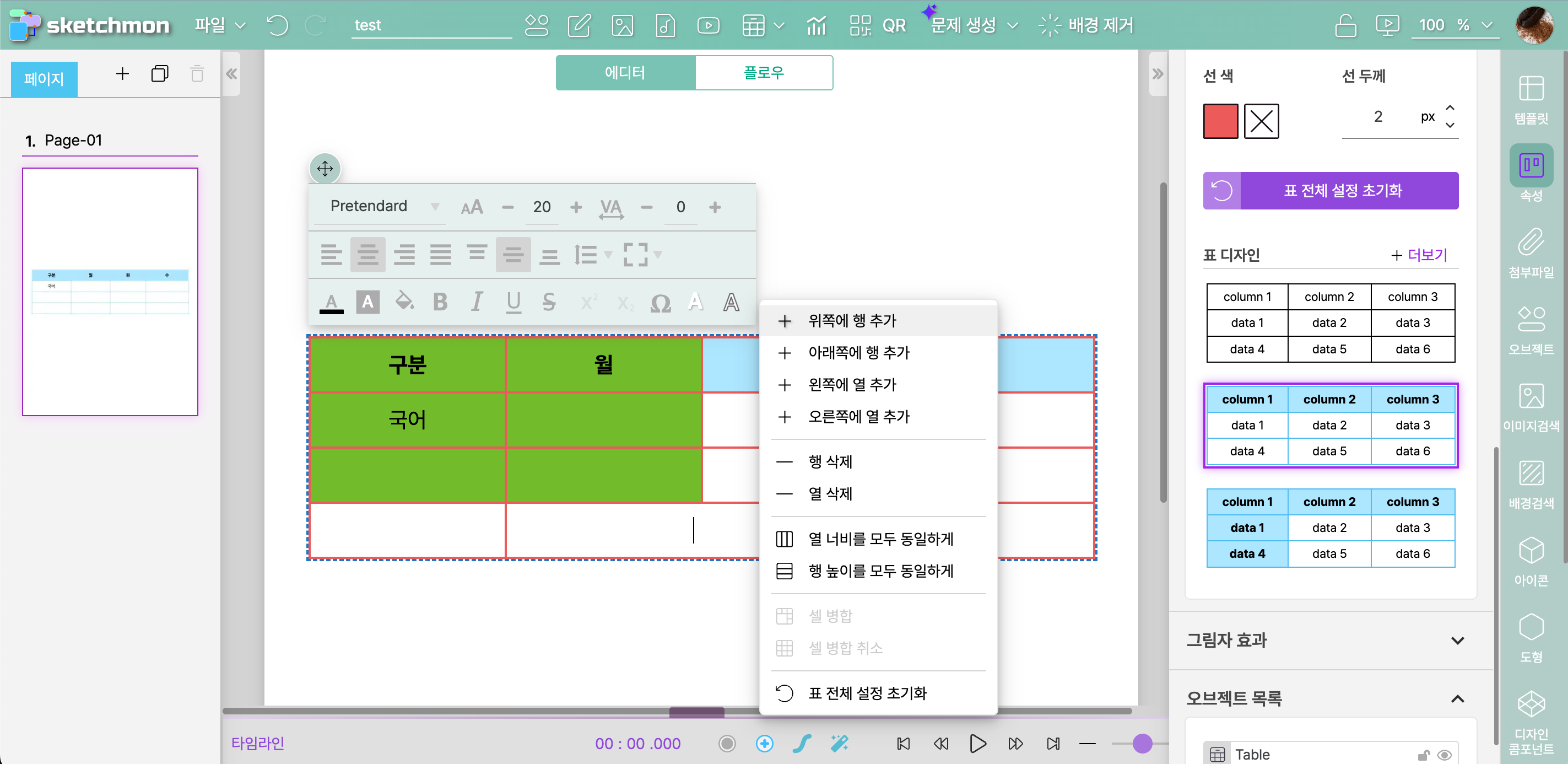Select 아래쪽에 행 추가 from context menu
This screenshot has height=764, width=1568.
pos(858,352)
